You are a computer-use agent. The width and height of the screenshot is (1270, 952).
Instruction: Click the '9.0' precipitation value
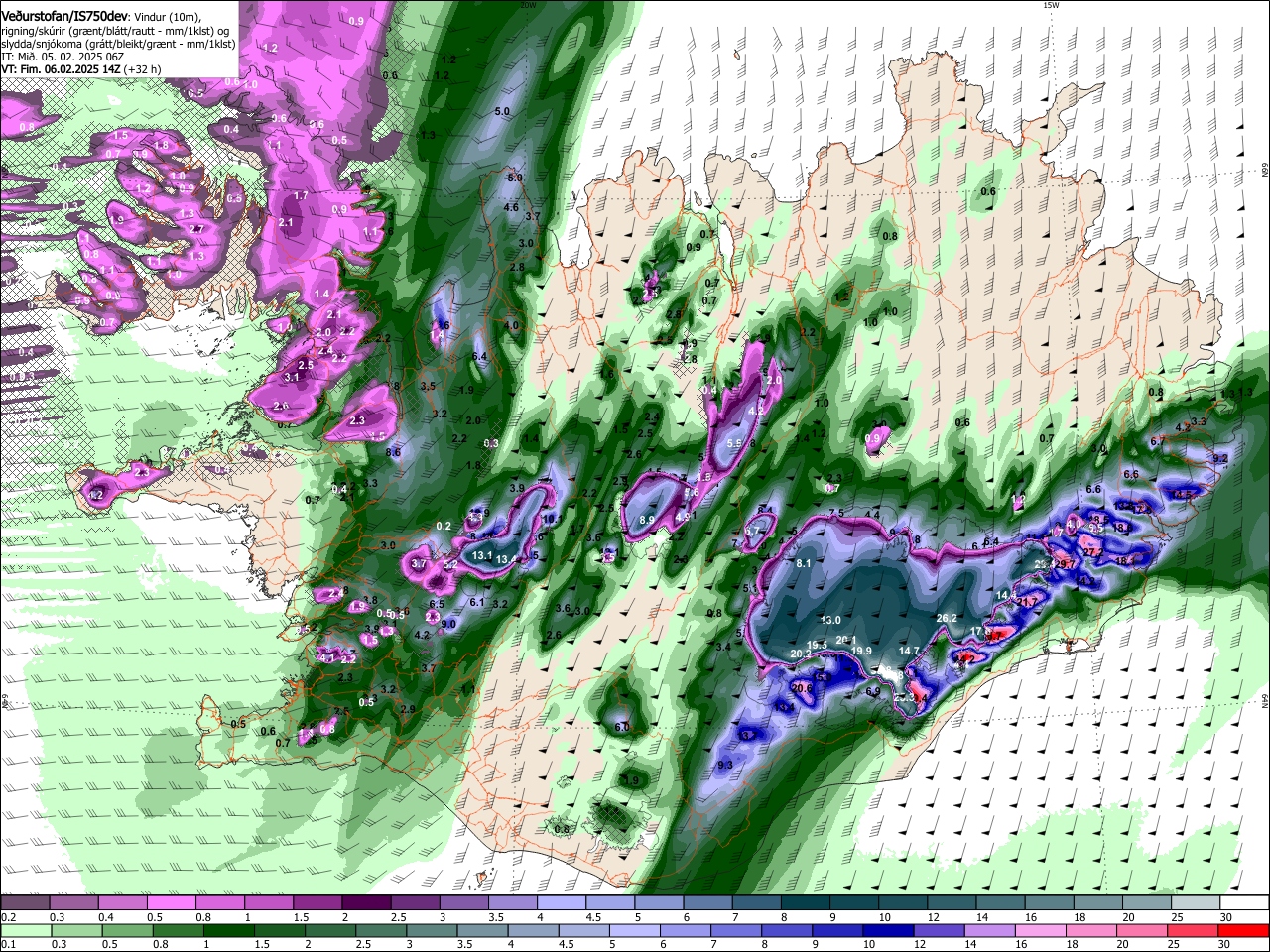click(448, 624)
